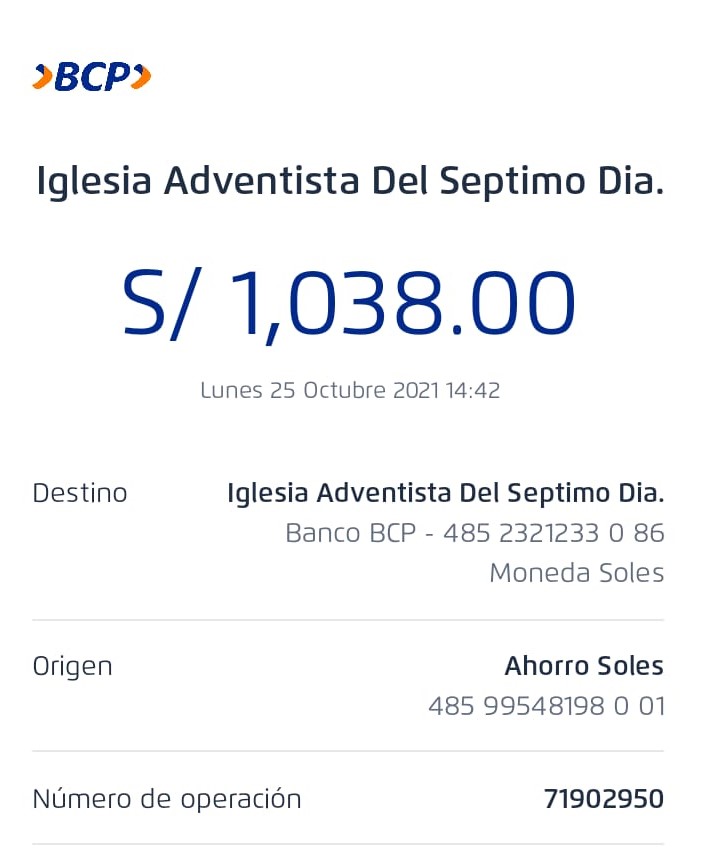Click the Moneda Soles text
The image size is (710, 856).
pos(577,573)
